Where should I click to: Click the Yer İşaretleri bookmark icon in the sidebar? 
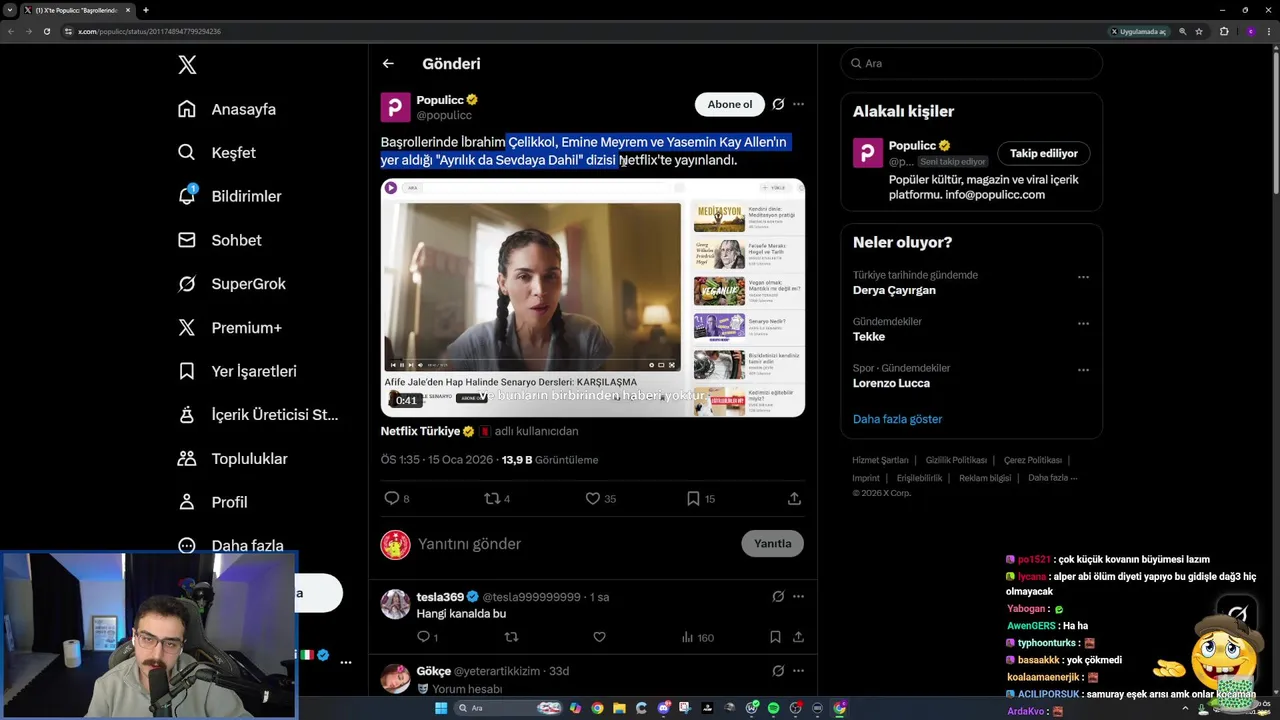coord(187,371)
